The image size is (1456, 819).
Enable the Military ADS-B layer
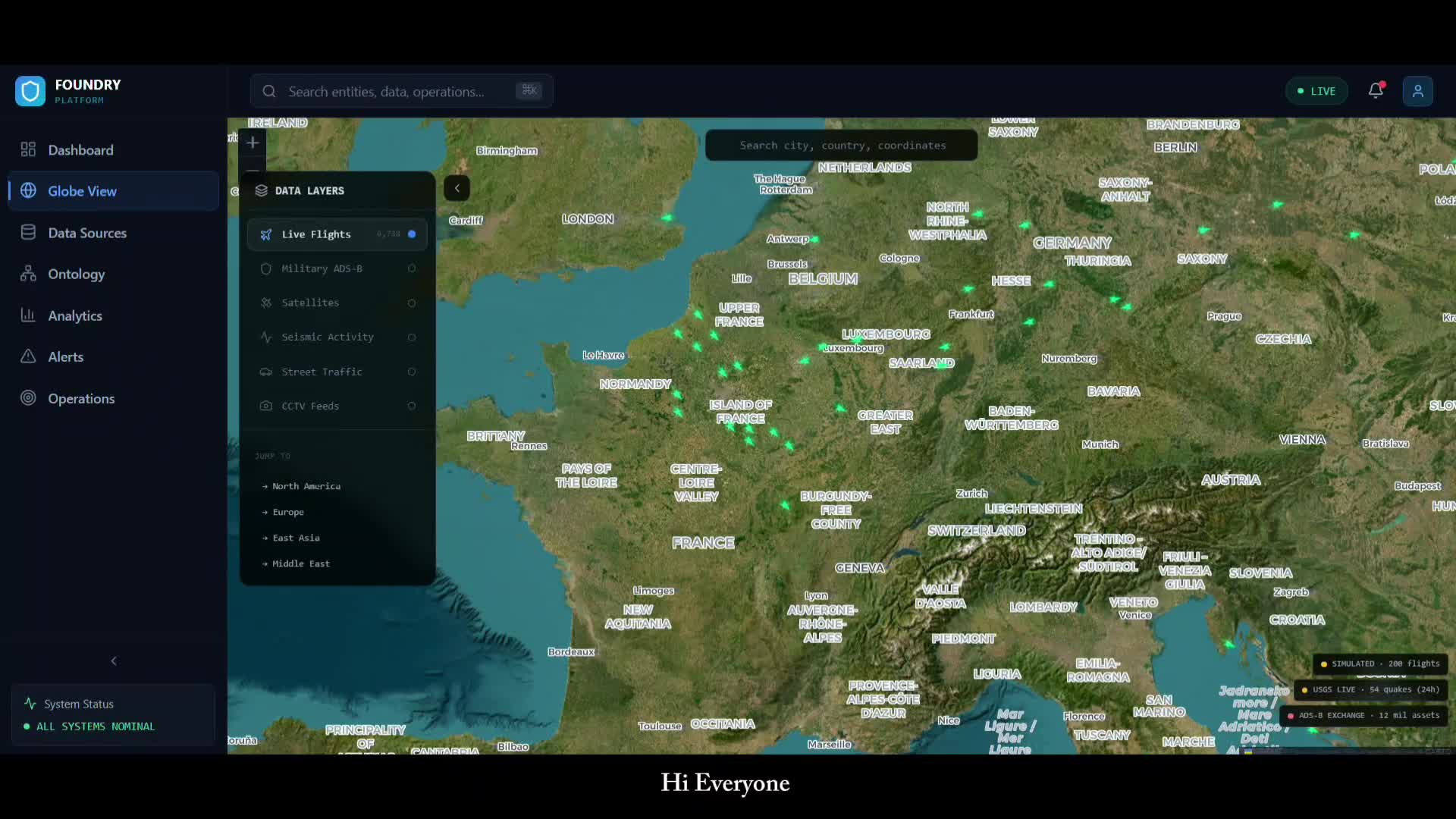[x=412, y=268]
